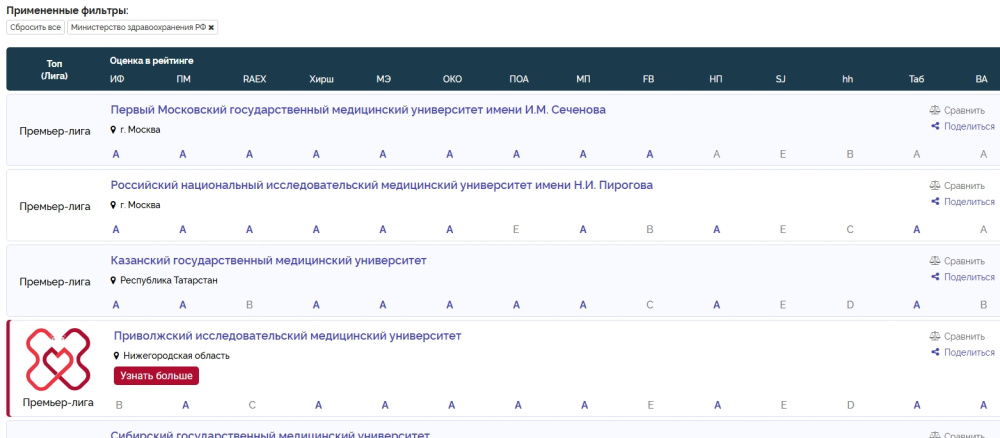Open Казанский государственный медицинский университет link
The width and height of the screenshot is (1000, 438).
coord(268,260)
